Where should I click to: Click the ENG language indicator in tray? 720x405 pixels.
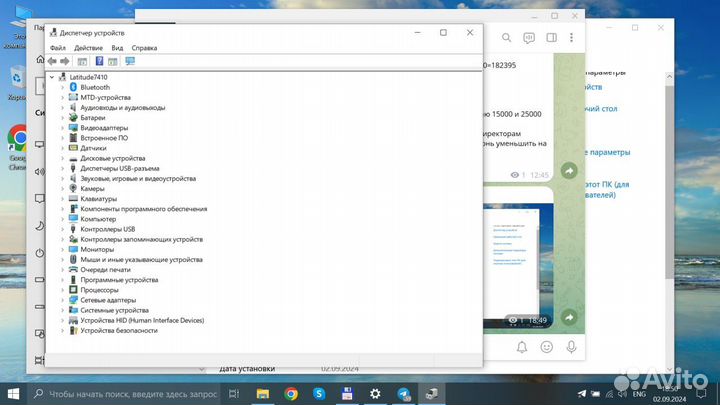pyautogui.click(x=639, y=394)
